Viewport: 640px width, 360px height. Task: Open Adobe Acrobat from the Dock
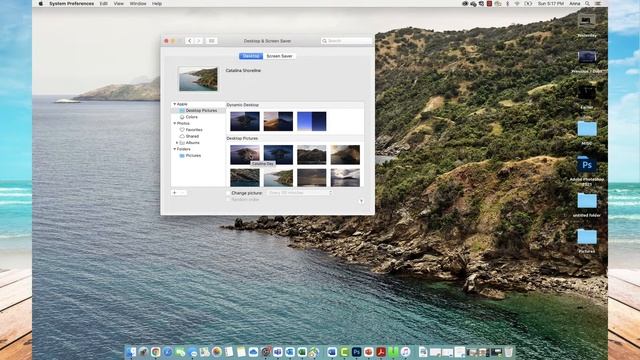(x=381, y=352)
